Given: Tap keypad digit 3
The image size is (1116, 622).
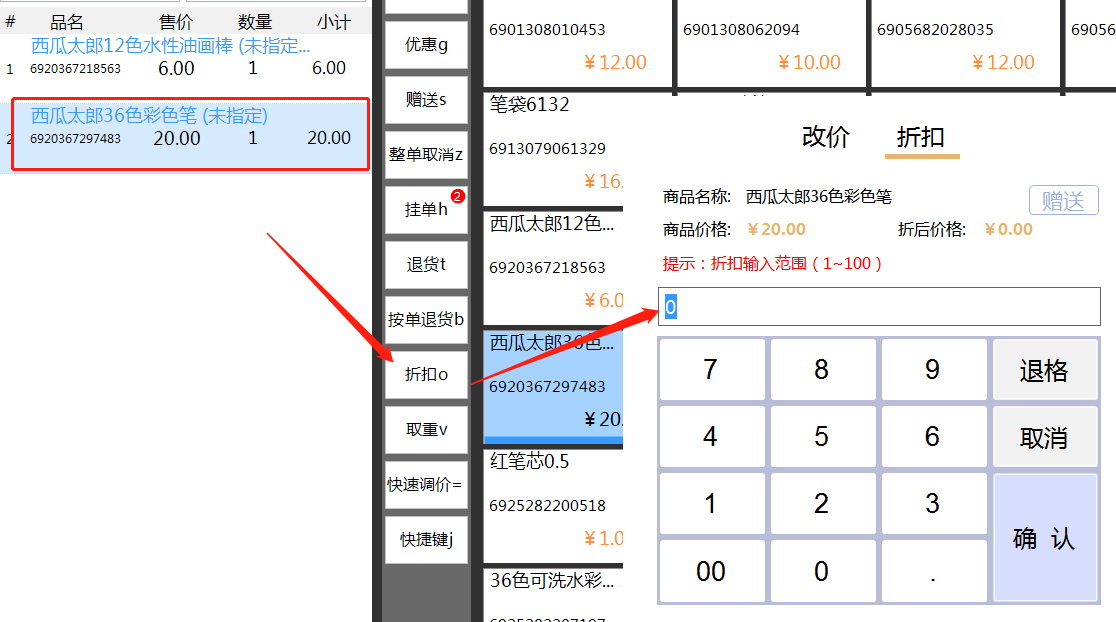Looking at the screenshot, I should click(934, 504).
